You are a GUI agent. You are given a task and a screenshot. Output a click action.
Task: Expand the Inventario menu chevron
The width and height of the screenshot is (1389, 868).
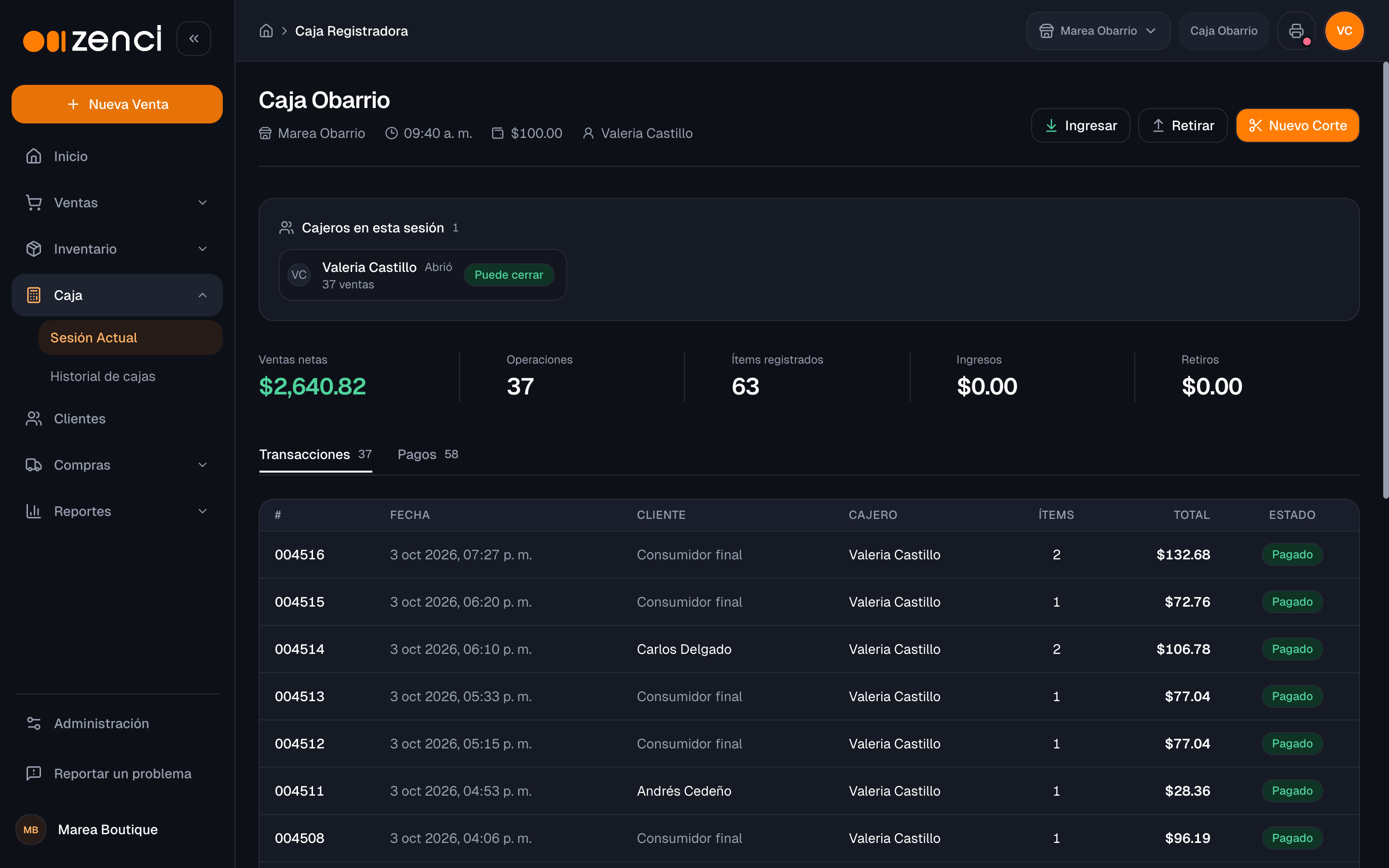(x=203, y=248)
